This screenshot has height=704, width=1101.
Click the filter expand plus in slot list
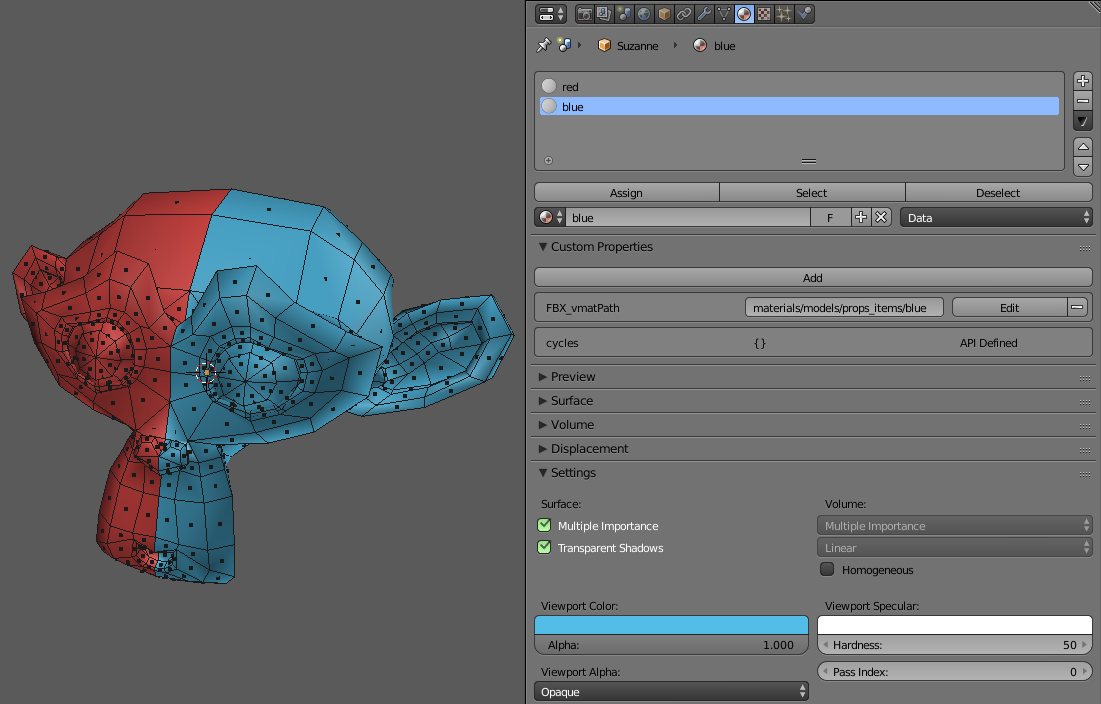pos(548,161)
